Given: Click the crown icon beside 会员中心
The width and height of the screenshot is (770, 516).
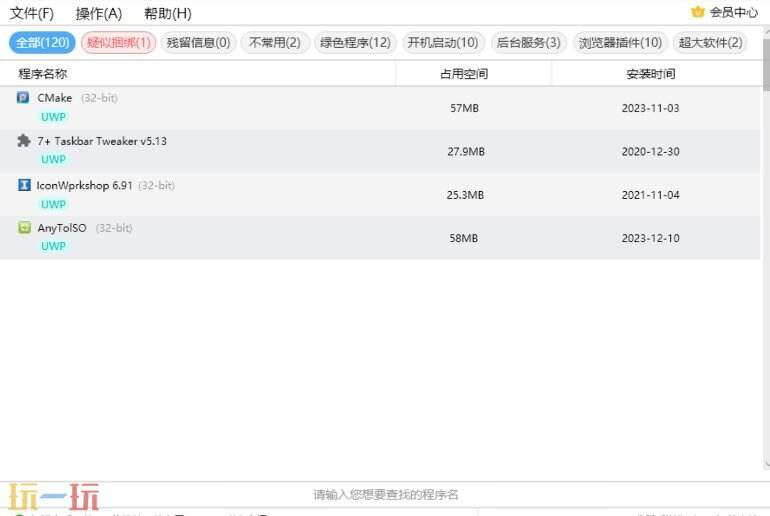Looking at the screenshot, I should click(697, 12).
